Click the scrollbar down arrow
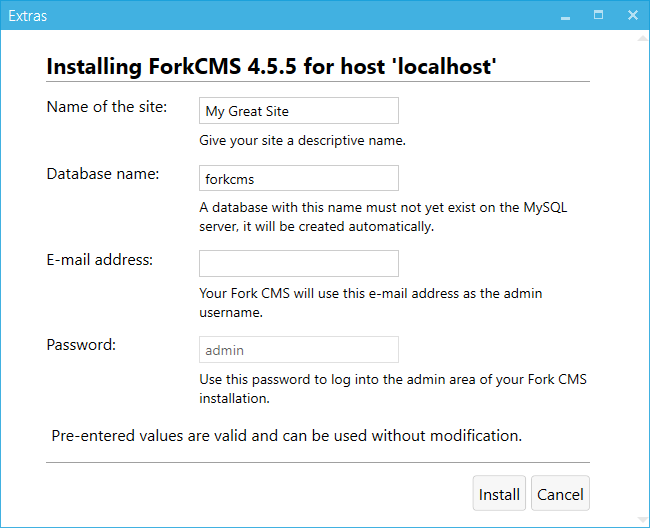 click(x=643, y=520)
